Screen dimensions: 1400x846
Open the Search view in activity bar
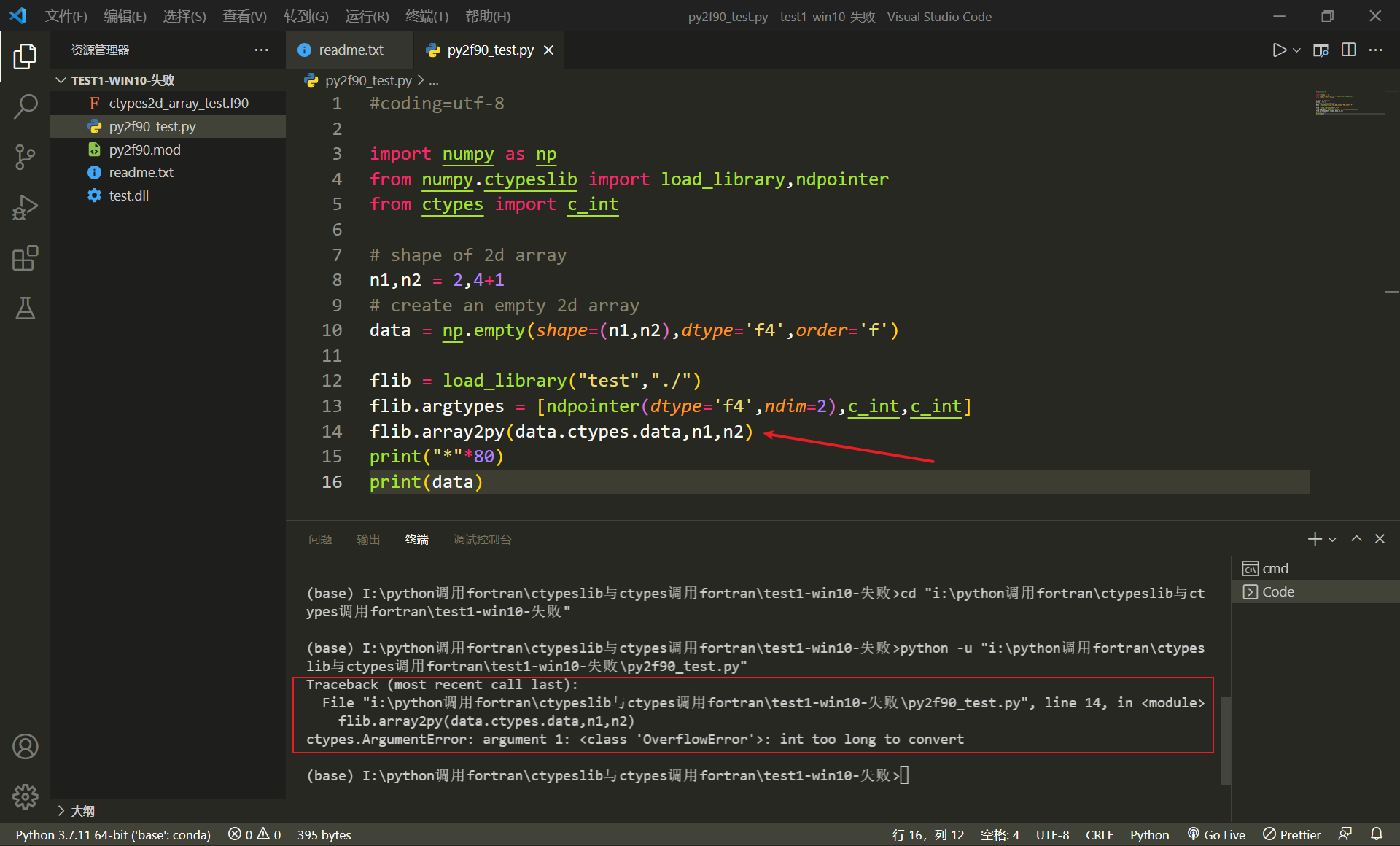(25, 106)
